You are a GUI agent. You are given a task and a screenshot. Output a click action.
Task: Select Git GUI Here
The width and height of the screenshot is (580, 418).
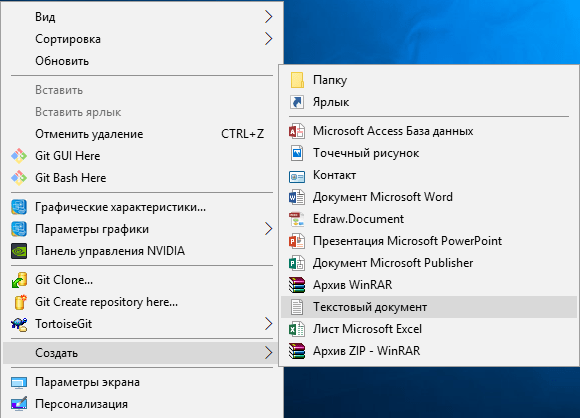tap(142, 156)
